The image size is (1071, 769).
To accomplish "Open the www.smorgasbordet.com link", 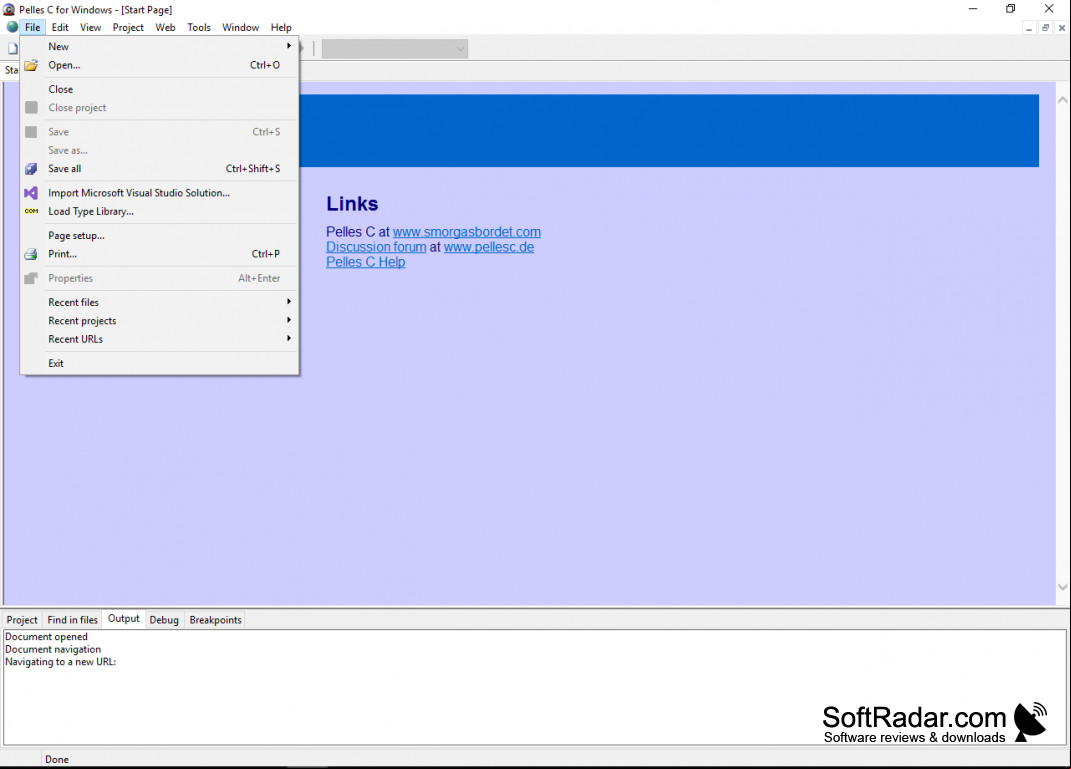I will (x=467, y=232).
